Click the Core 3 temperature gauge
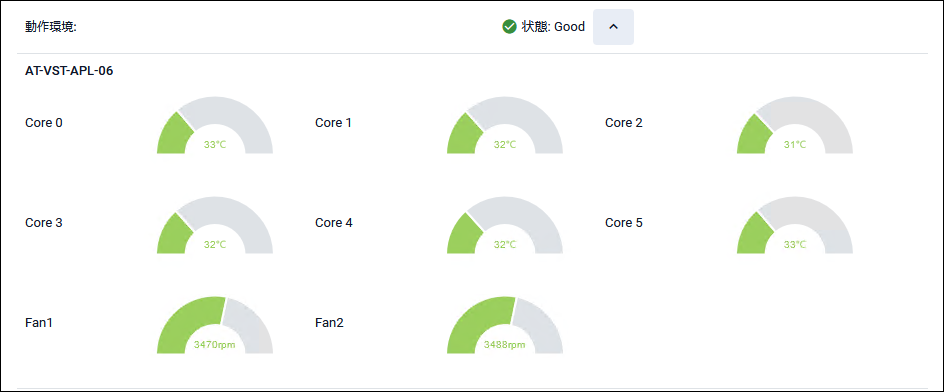 click(x=215, y=225)
